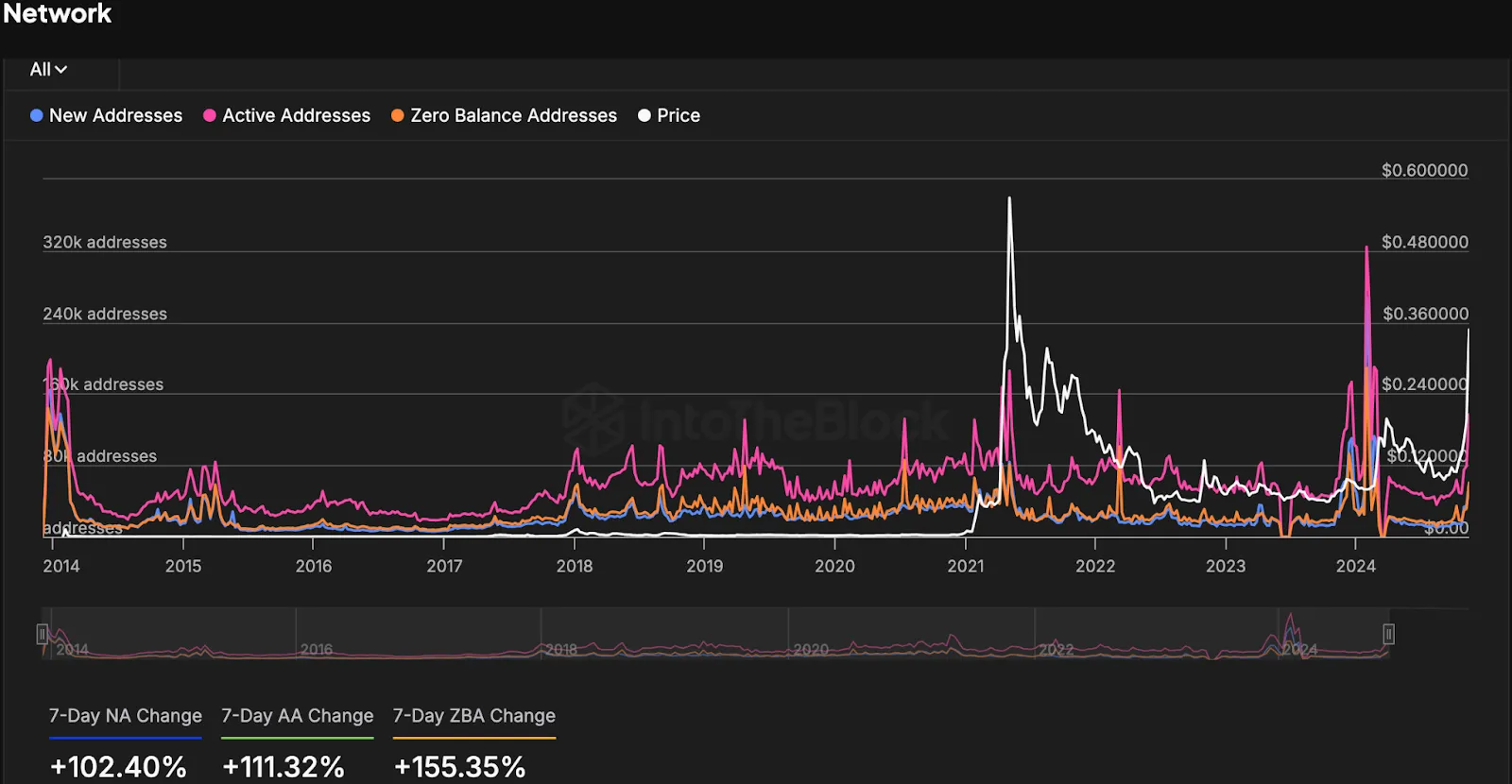Toggle Zero Balance Addresses series text

[x=513, y=115]
